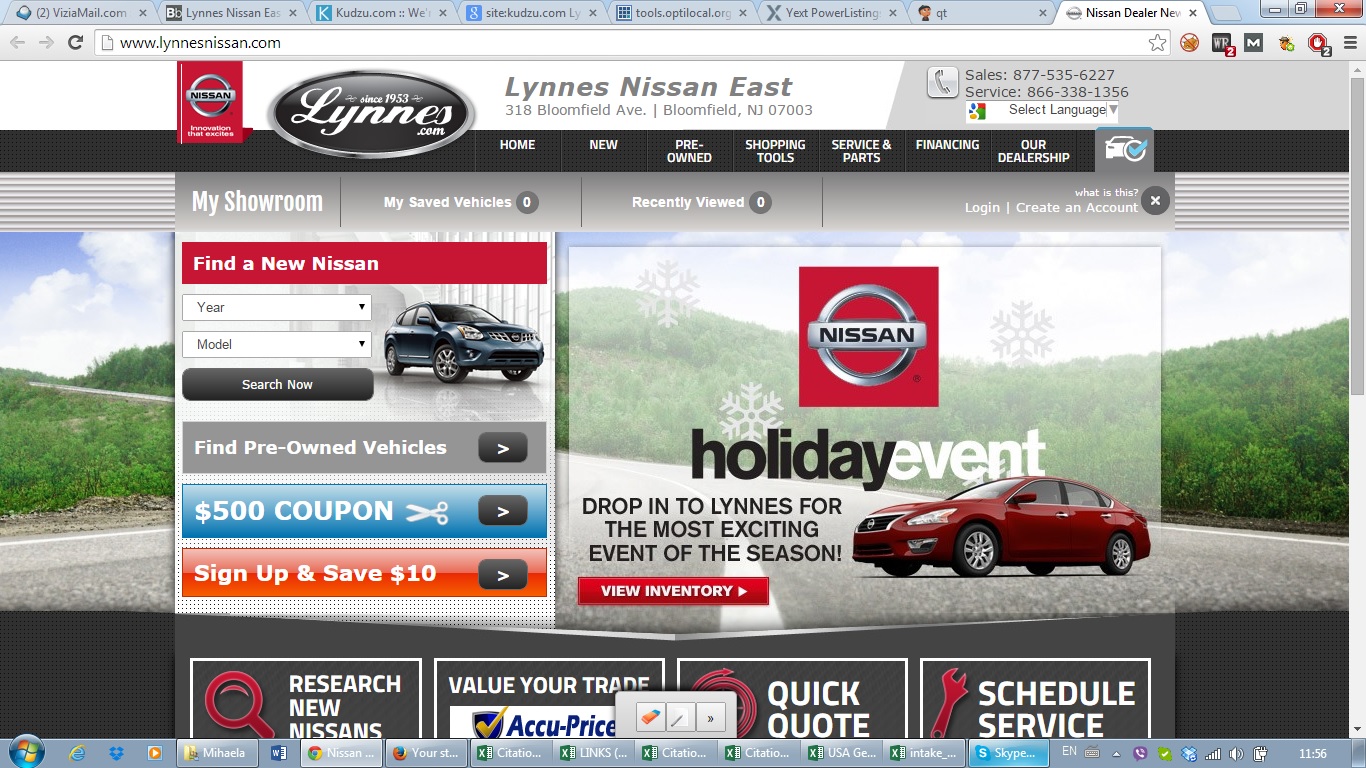The width and height of the screenshot is (1366, 768).
Task: Open the Financing menu item
Action: pyautogui.click(x=947, y=145)
